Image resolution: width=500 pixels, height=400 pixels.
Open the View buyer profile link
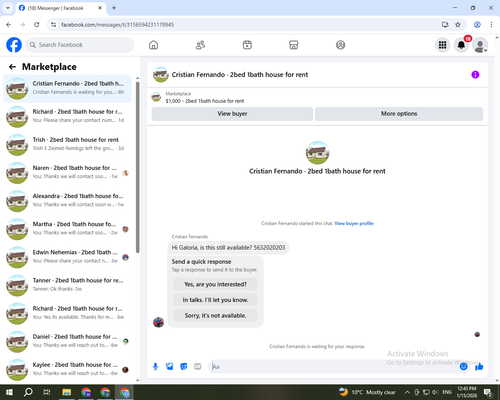pos(354,223)
